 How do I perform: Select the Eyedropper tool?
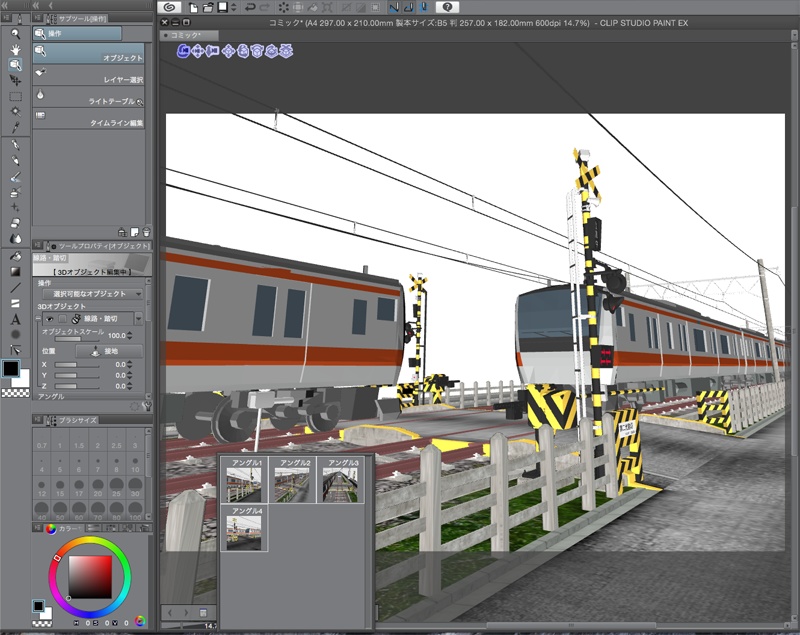click(x=12, y=124)
